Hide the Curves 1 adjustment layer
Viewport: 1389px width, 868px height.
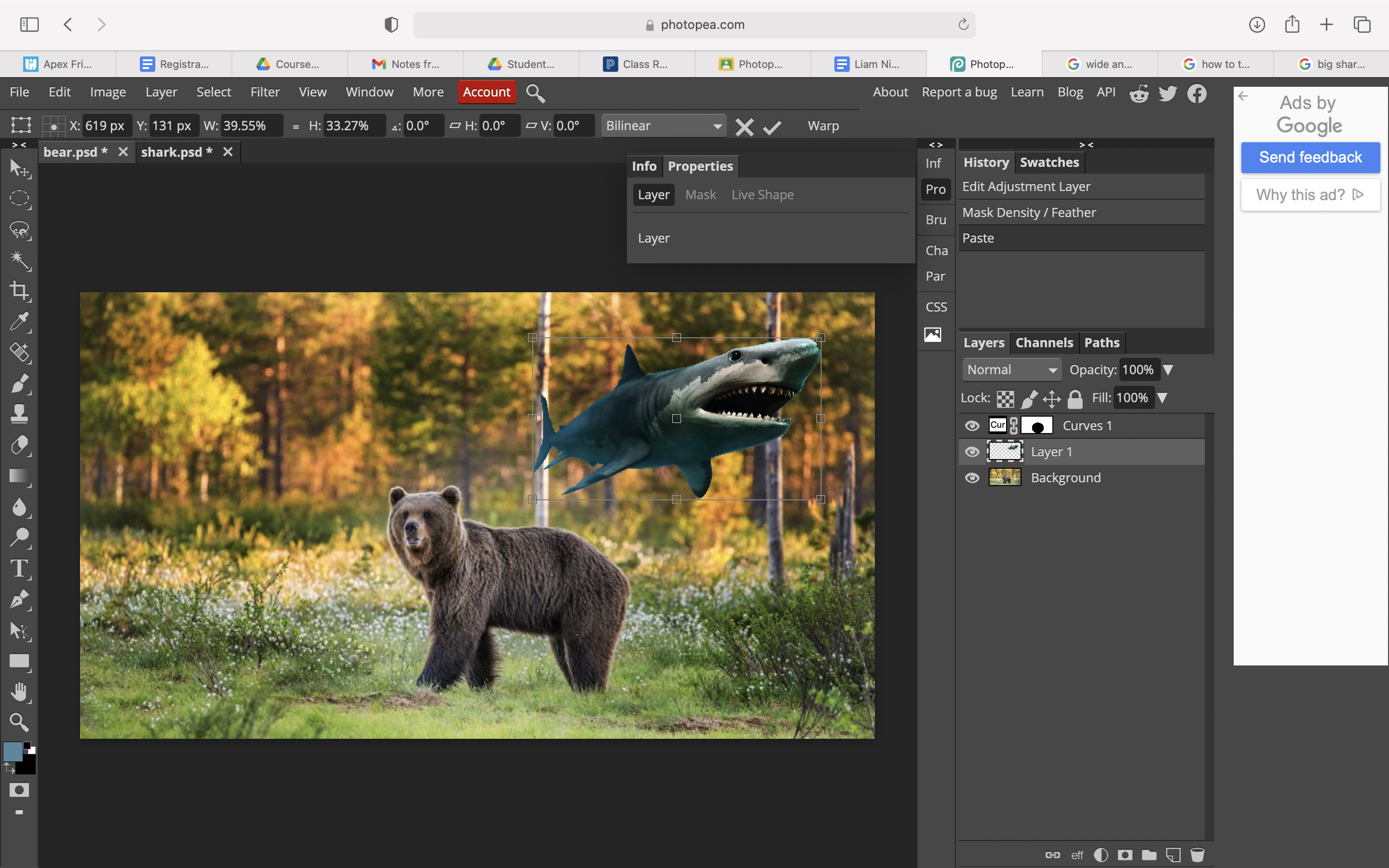972,425
